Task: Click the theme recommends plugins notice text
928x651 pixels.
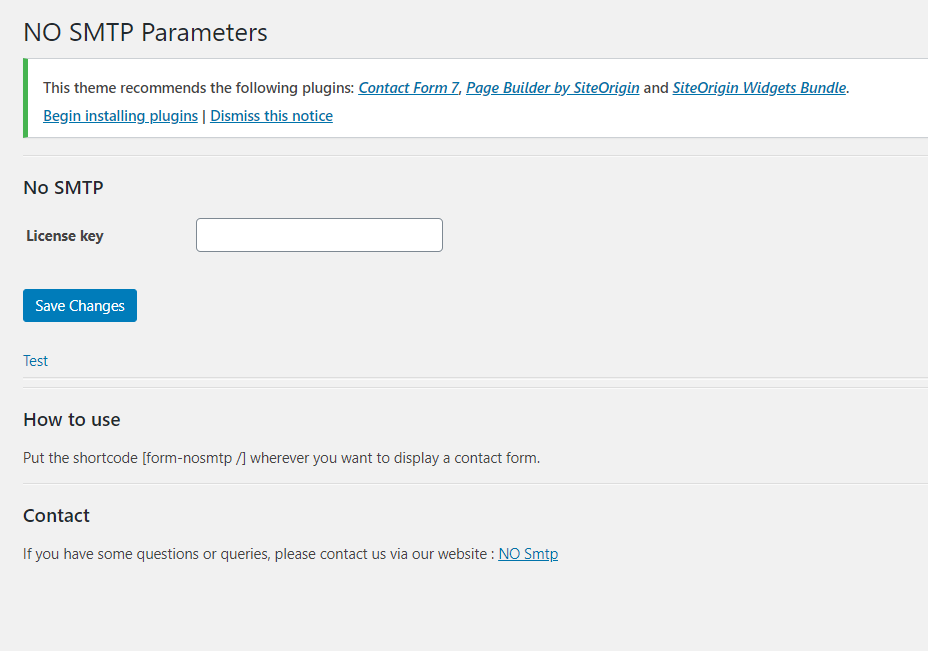Action: point(200,88)
